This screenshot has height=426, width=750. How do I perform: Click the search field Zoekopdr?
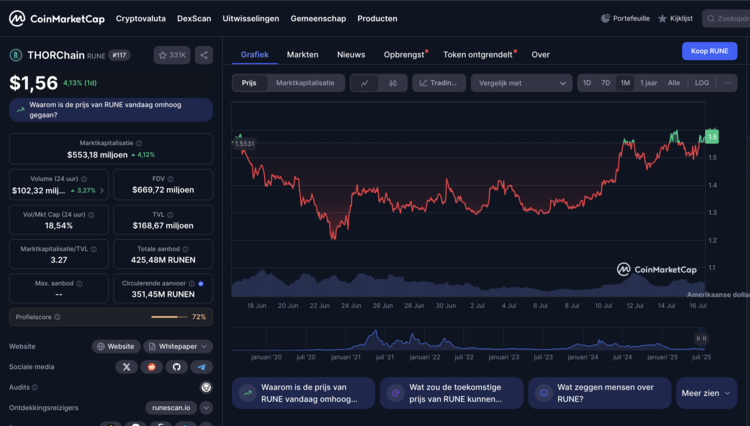click(726, 19)
